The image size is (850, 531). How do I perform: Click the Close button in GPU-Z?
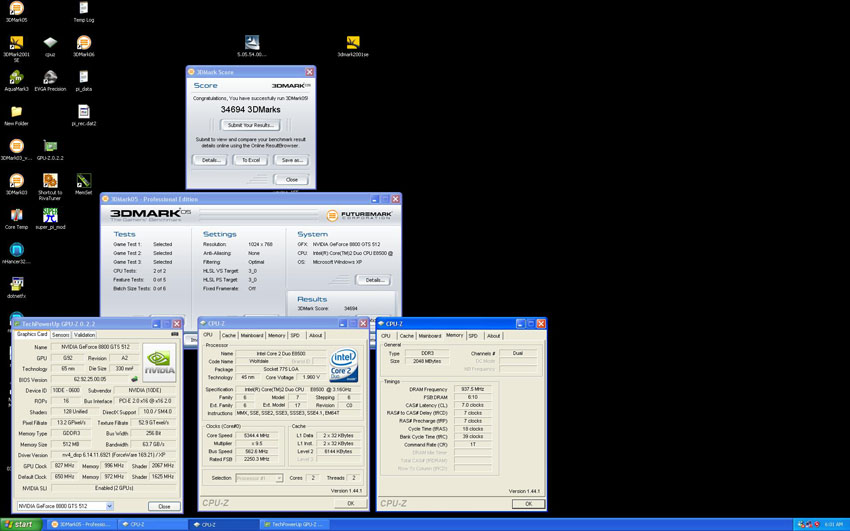click(x=164, y=506)
